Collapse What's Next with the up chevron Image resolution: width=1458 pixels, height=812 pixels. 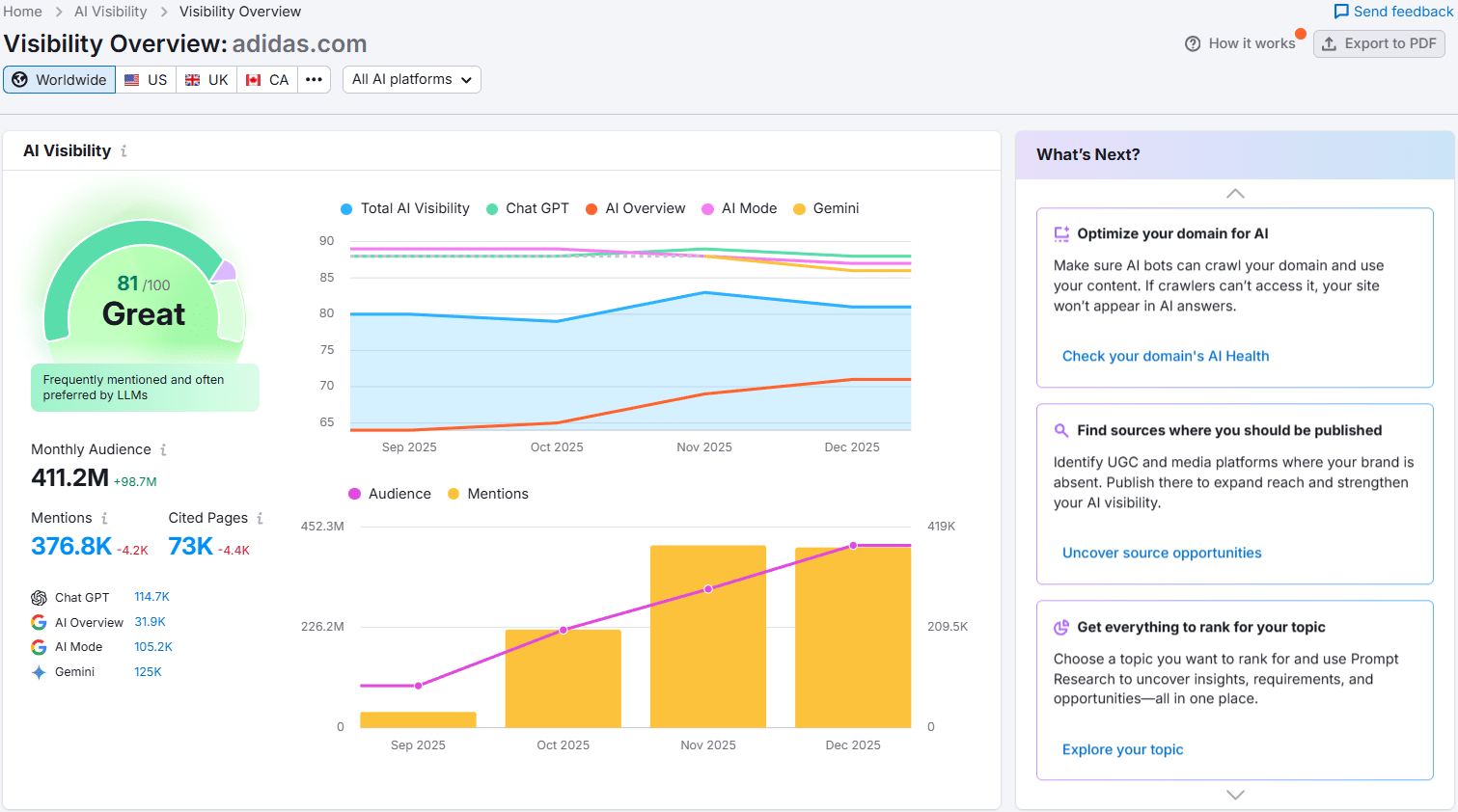pos(1235,193)
